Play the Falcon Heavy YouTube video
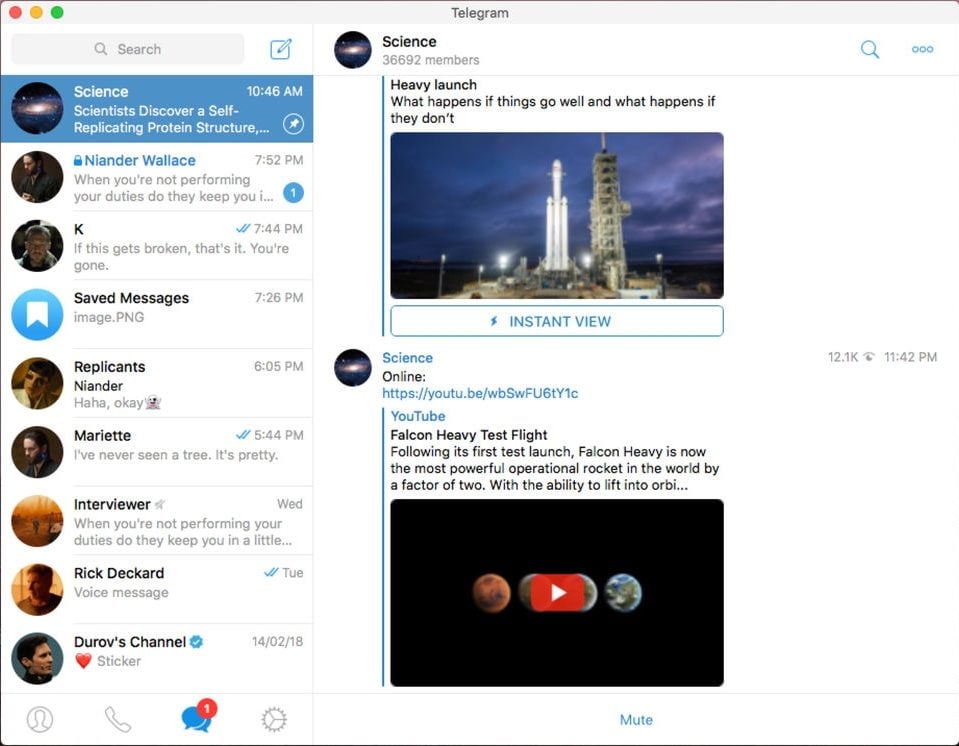This screenshot has width=959, height=746. coord(557,593)
